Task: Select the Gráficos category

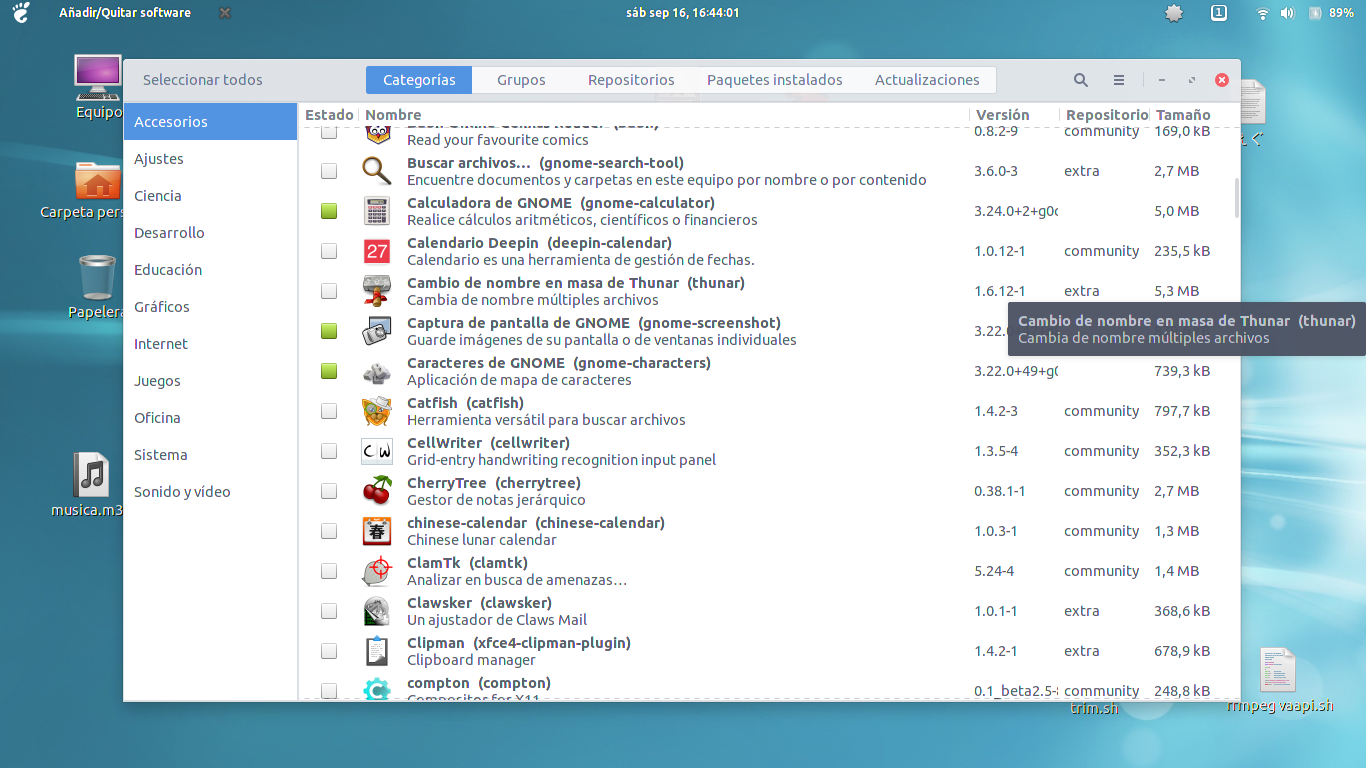Action: tap(210, 307)
